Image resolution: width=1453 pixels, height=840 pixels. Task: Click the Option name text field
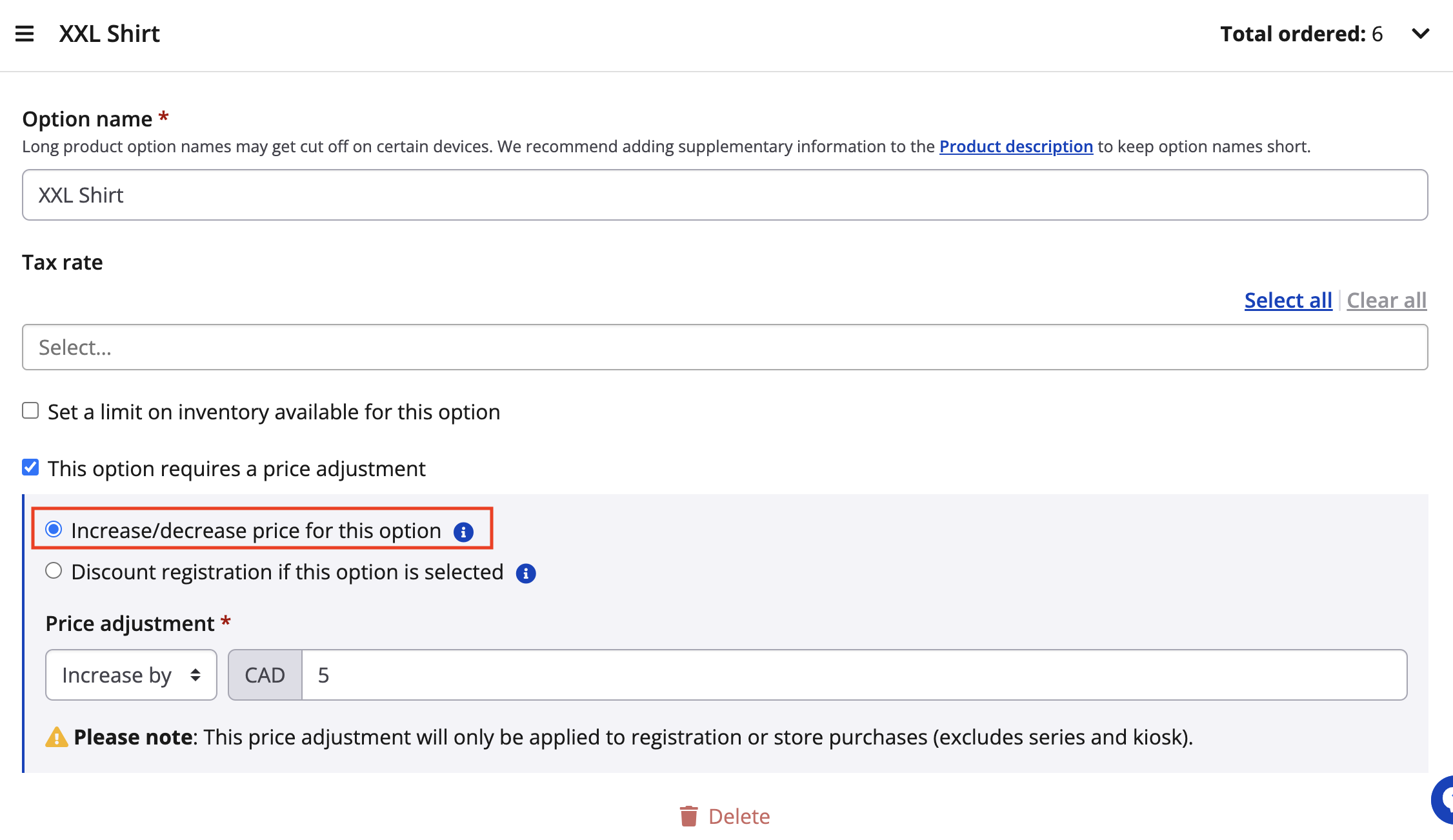725,195
